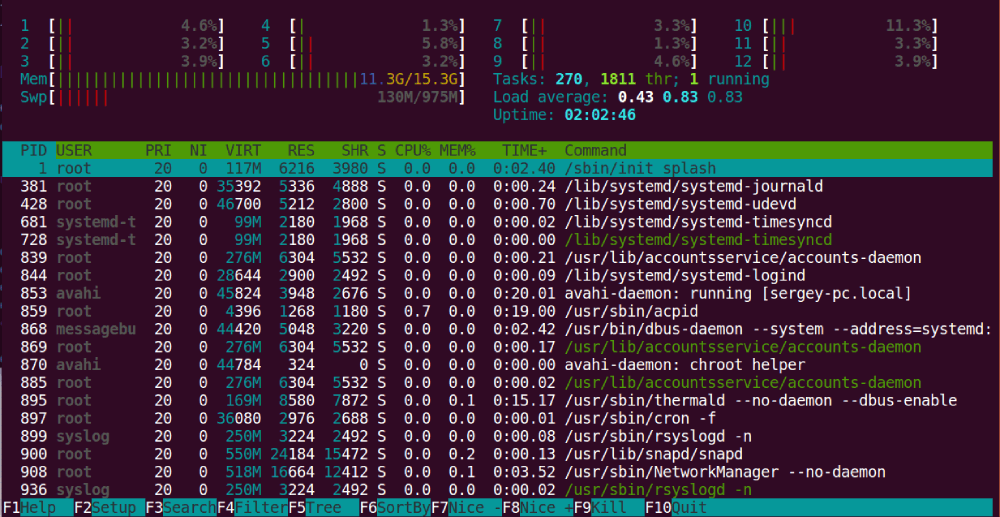This screenshot has width=1000, height=517.
Task: Click the Uptime 02:02:46 value
Action: (x=600, y=115)
